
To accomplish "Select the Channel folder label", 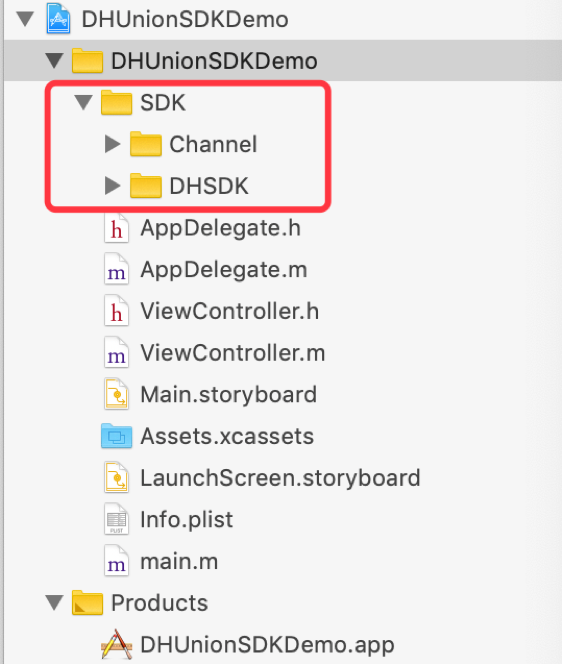I will point(213,144).
